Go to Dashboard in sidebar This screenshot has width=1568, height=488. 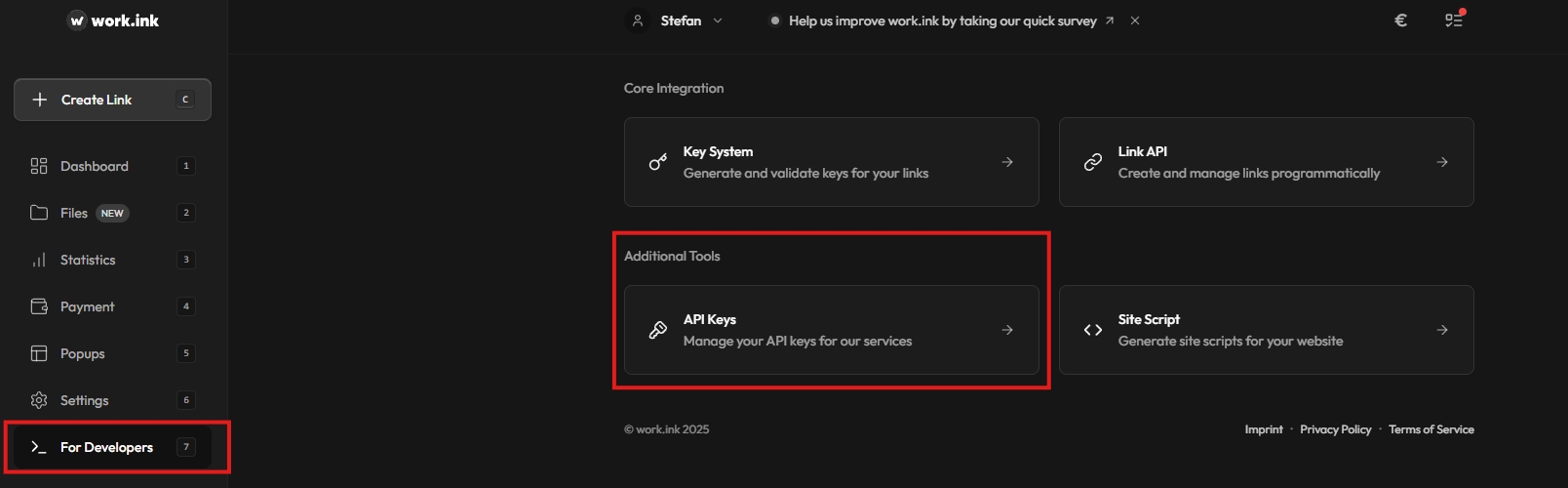click(x=94, y=166)
